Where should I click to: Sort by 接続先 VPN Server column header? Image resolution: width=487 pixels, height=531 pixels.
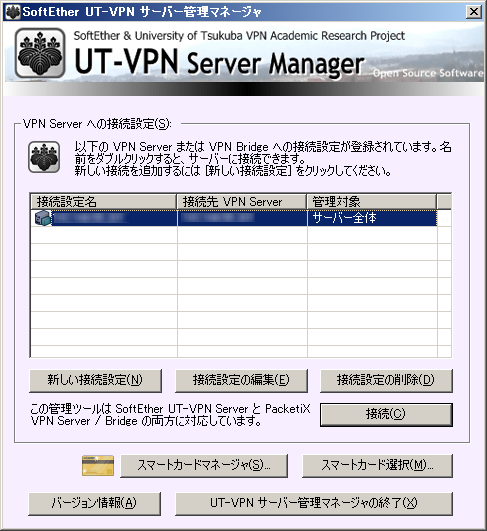tap(241, 202)
